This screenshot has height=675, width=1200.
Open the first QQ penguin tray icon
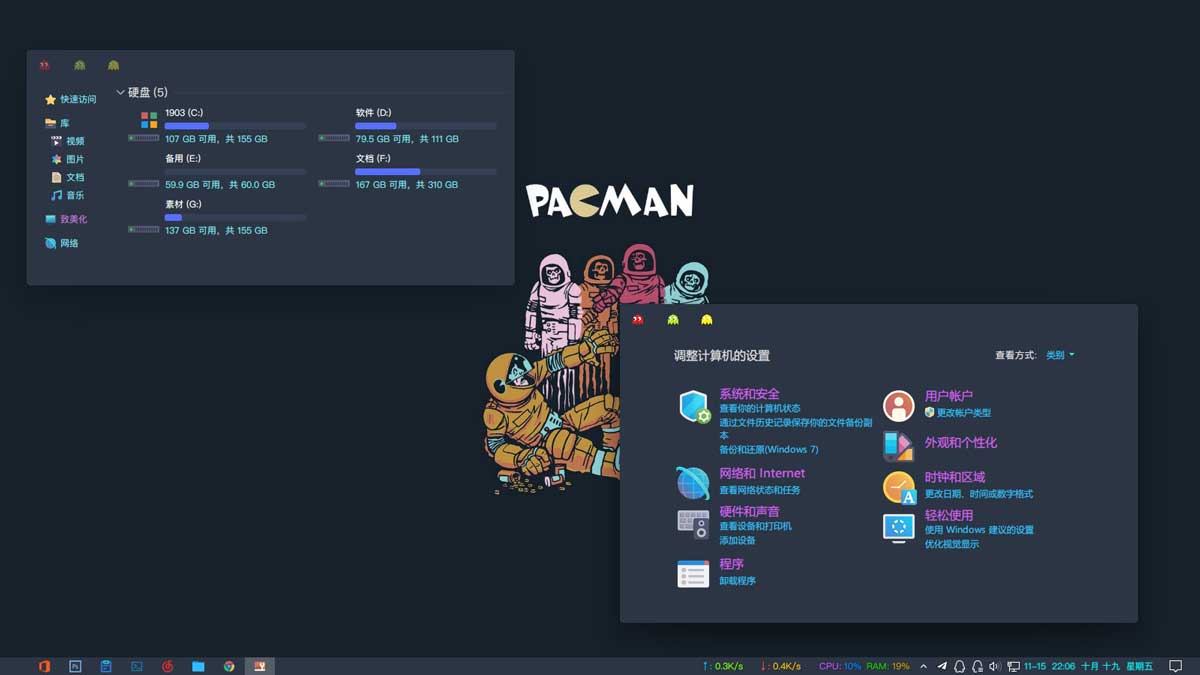959,666
